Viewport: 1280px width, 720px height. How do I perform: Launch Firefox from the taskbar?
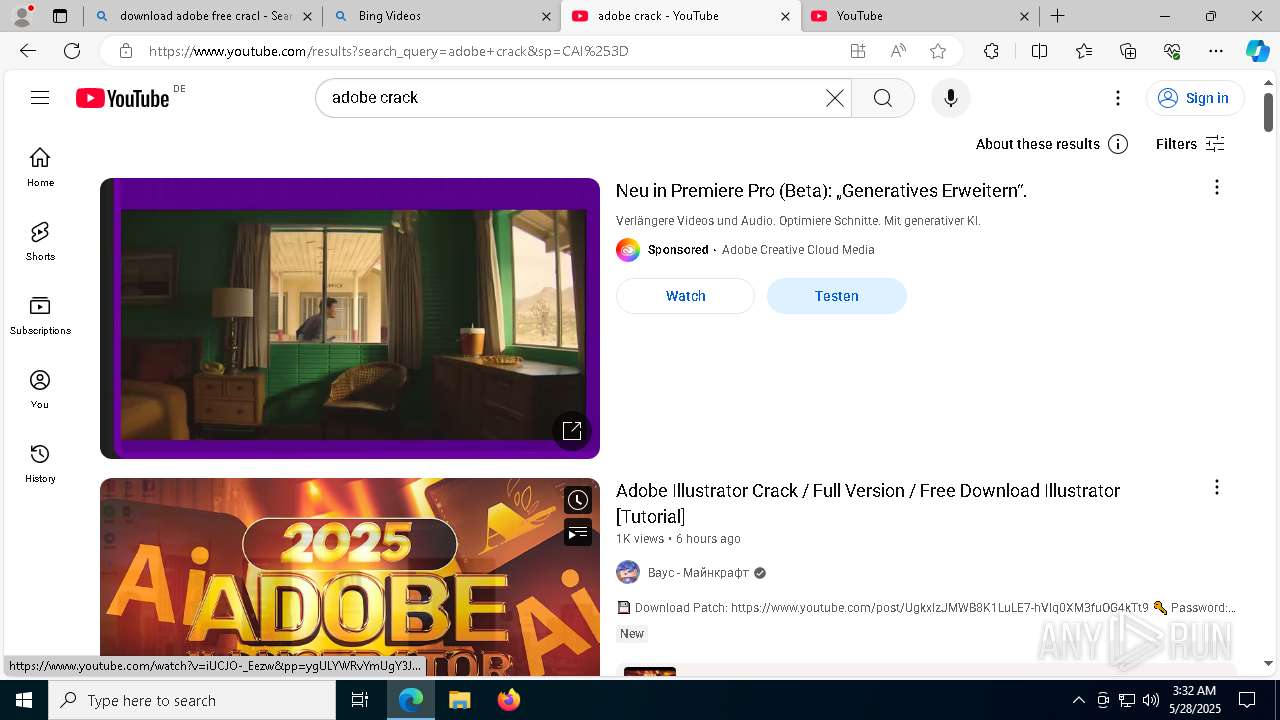tap(509, 700)
